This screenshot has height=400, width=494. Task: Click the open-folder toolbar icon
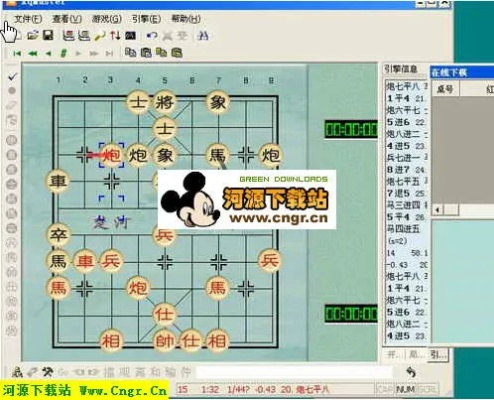[x=33, y=35]
